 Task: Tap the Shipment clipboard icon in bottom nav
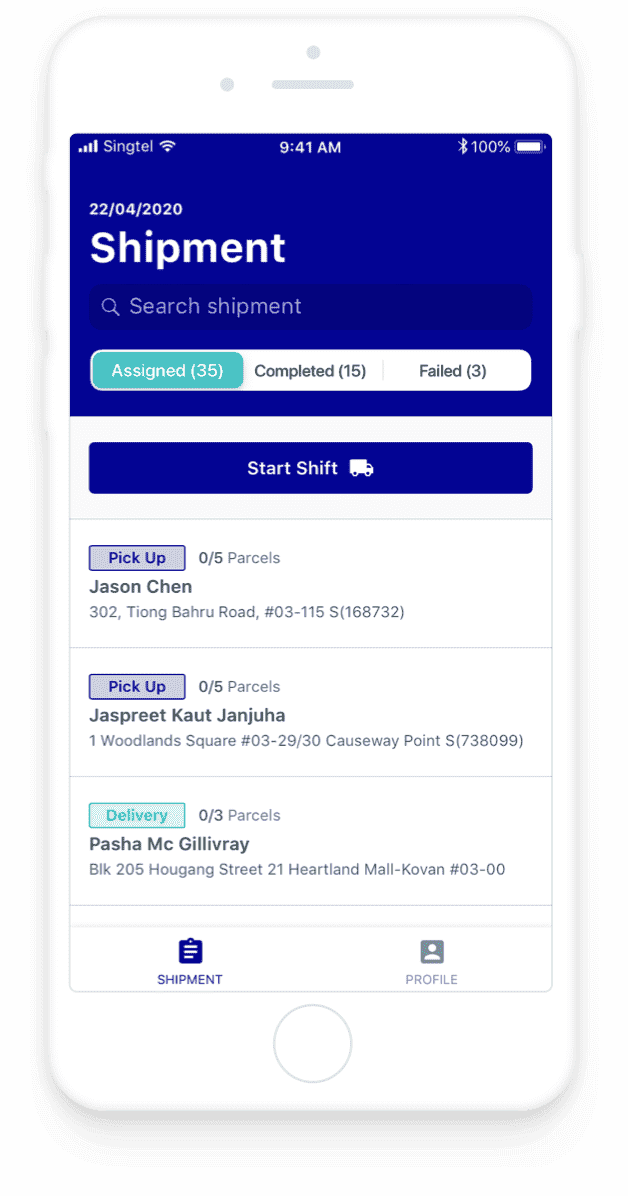(x=190, y=950)
